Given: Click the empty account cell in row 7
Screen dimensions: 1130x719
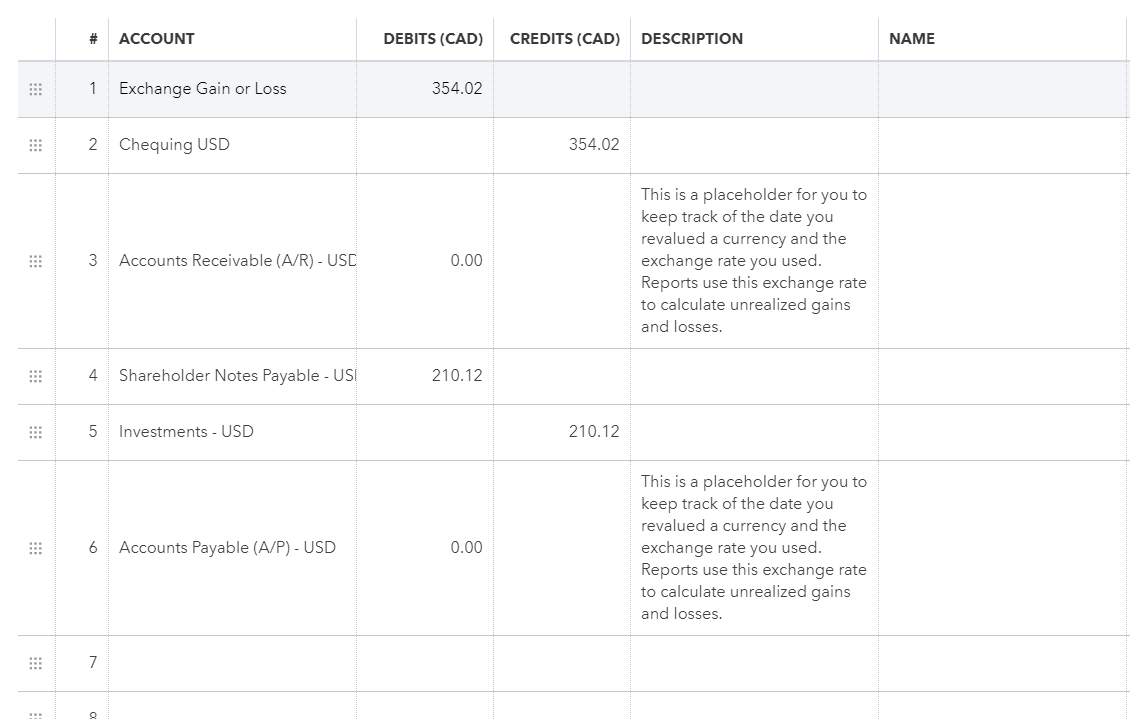Looking at the screenshot, I should tap(231, 663).
